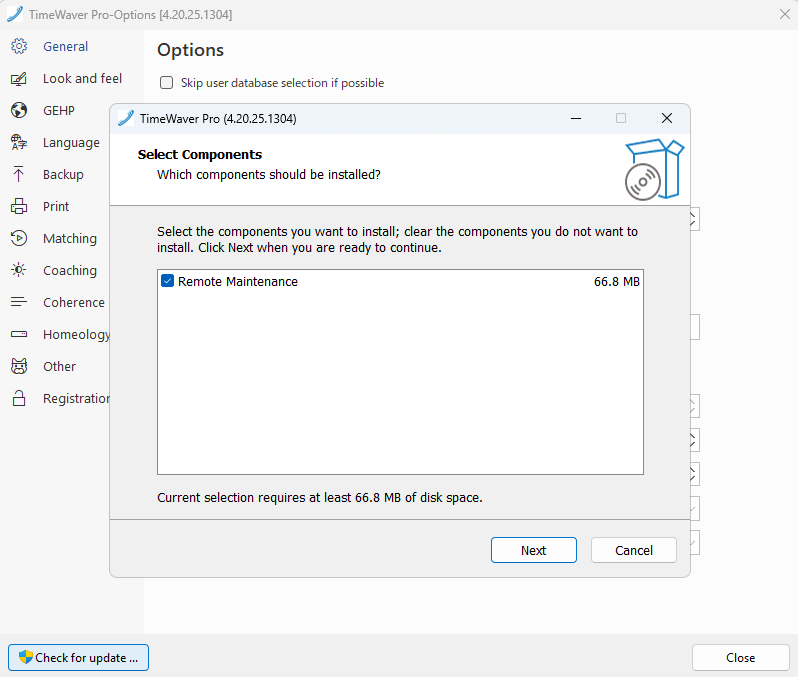This screenshot has height=677, width=798.
Task: Select the Language section
Action: [x=71, y=142]
